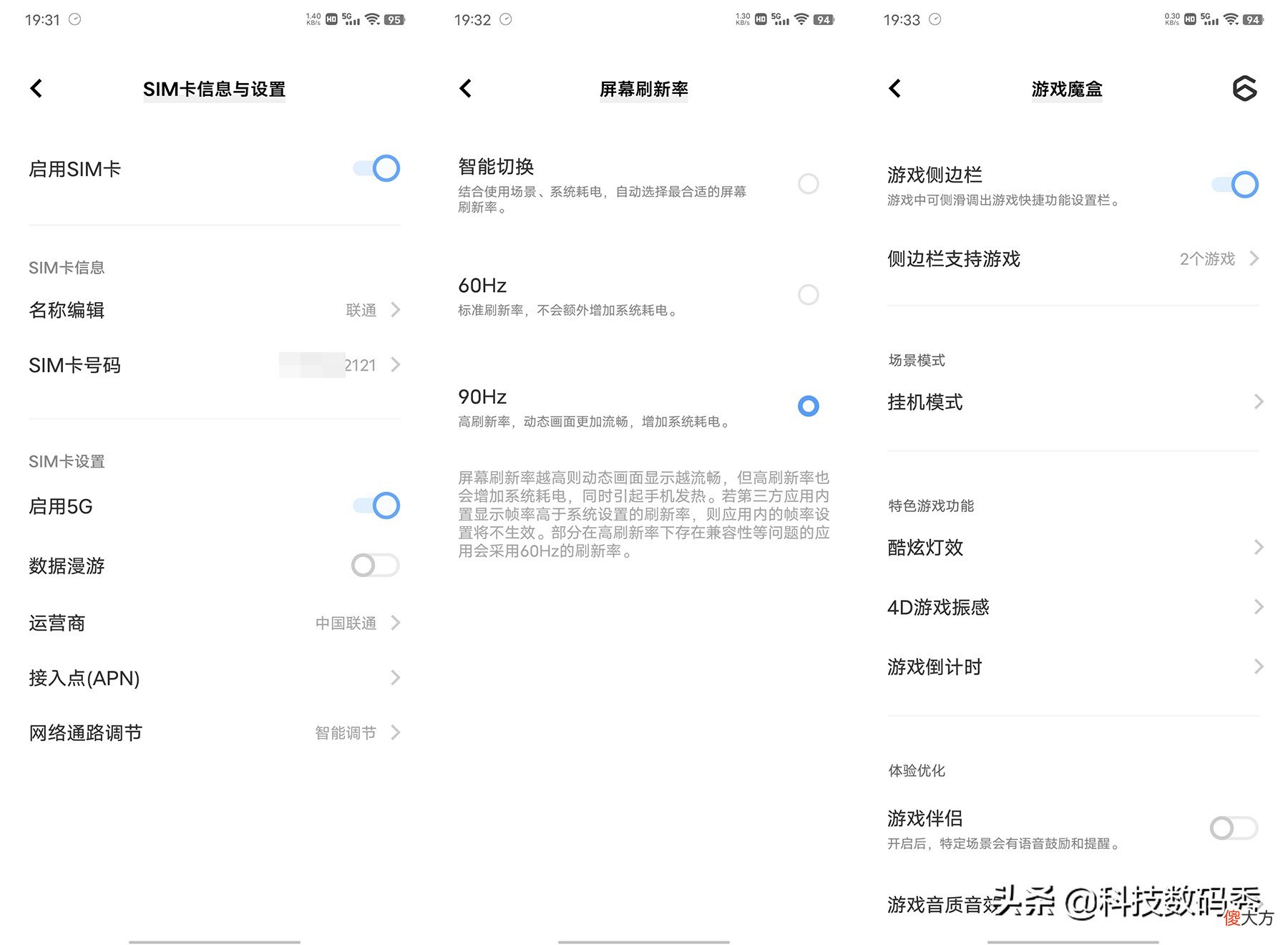Toggle the 启用SIM卡 switch

tap(376, 169)
